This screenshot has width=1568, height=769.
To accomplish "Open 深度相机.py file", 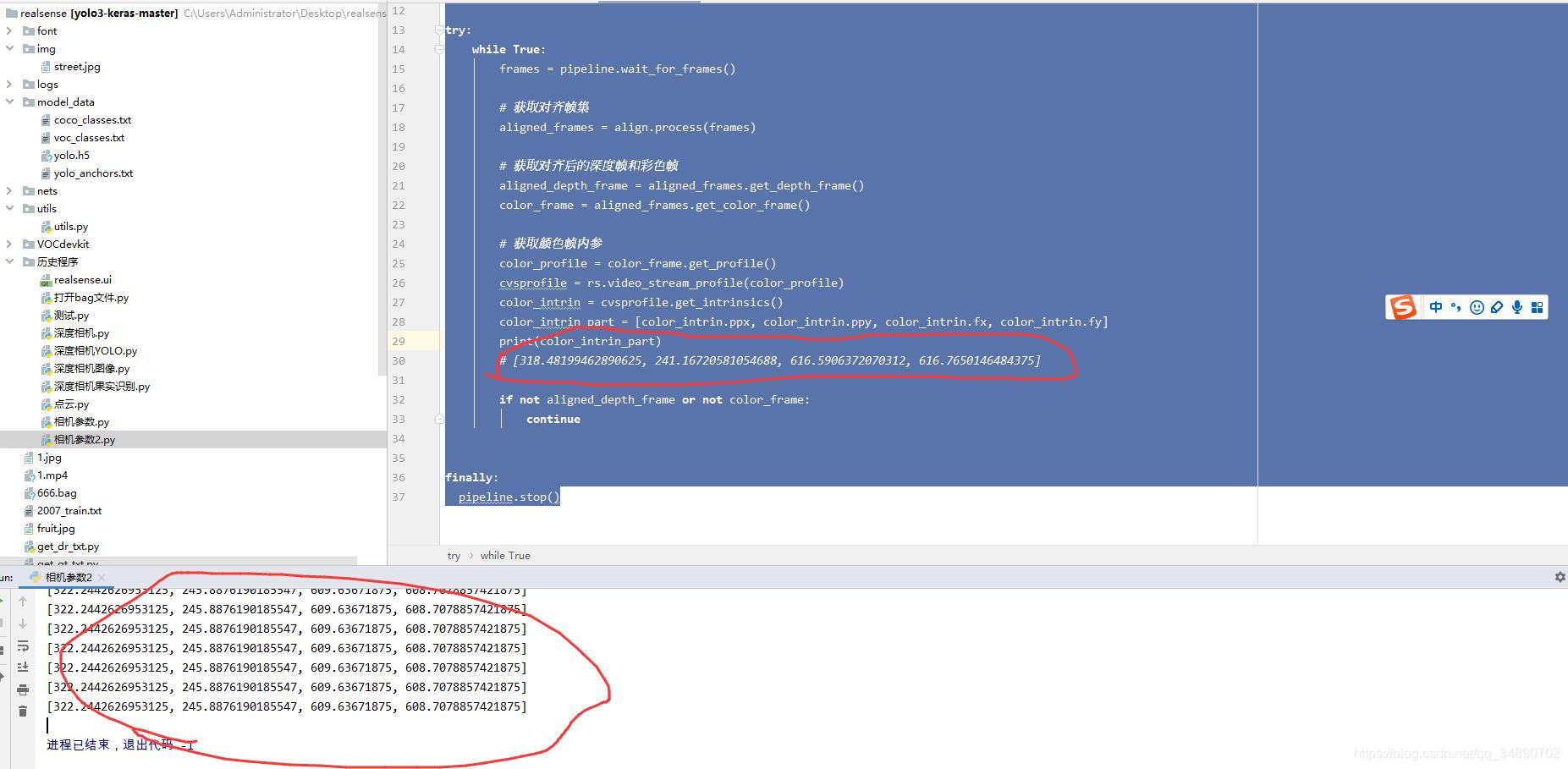I will (81, 332).
